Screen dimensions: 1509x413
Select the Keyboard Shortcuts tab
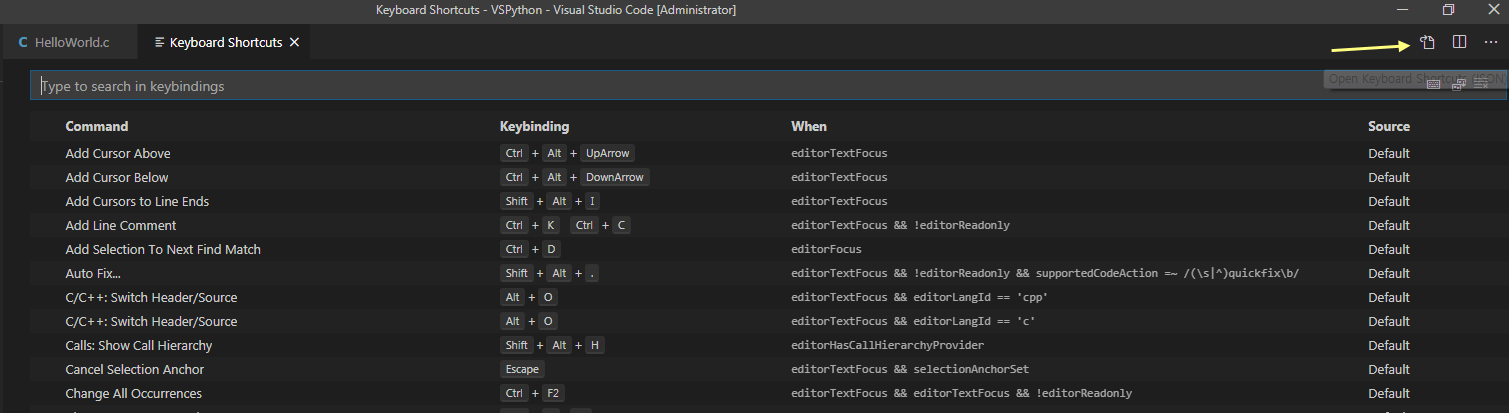226,43
